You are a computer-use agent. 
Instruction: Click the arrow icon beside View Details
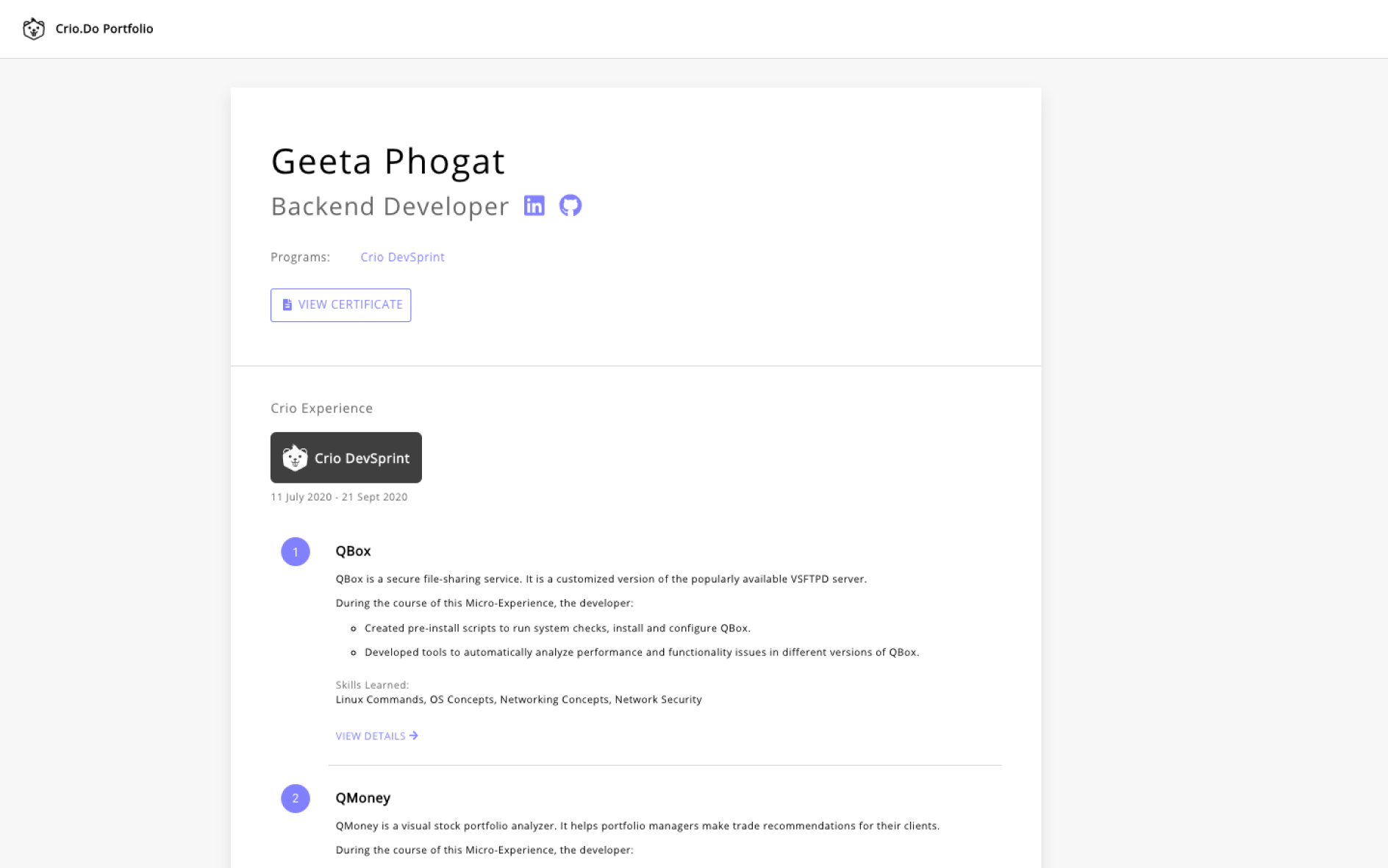coord(414,736)
